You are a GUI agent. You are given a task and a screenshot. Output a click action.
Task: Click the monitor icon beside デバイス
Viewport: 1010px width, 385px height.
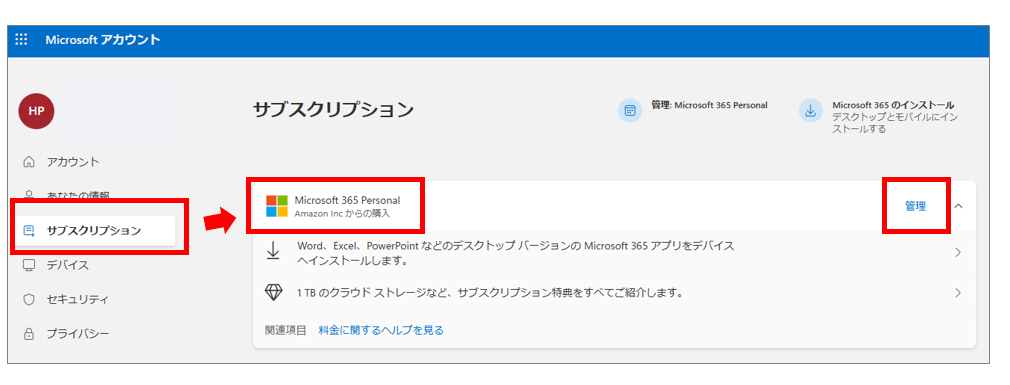tap(28, 265)
